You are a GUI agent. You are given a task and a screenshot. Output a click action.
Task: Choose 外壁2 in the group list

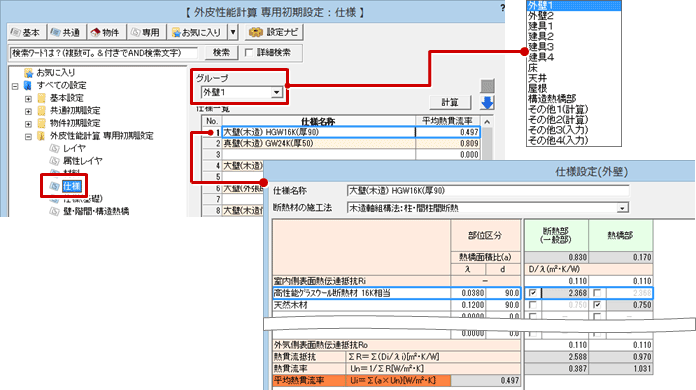click(541, 16)
